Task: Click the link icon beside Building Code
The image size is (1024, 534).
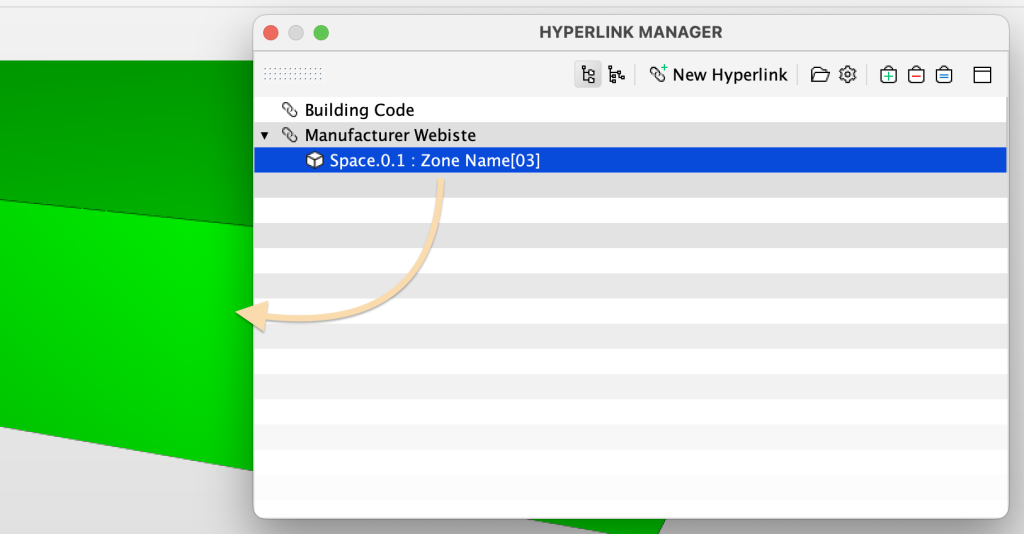Action: click(290, 110)
